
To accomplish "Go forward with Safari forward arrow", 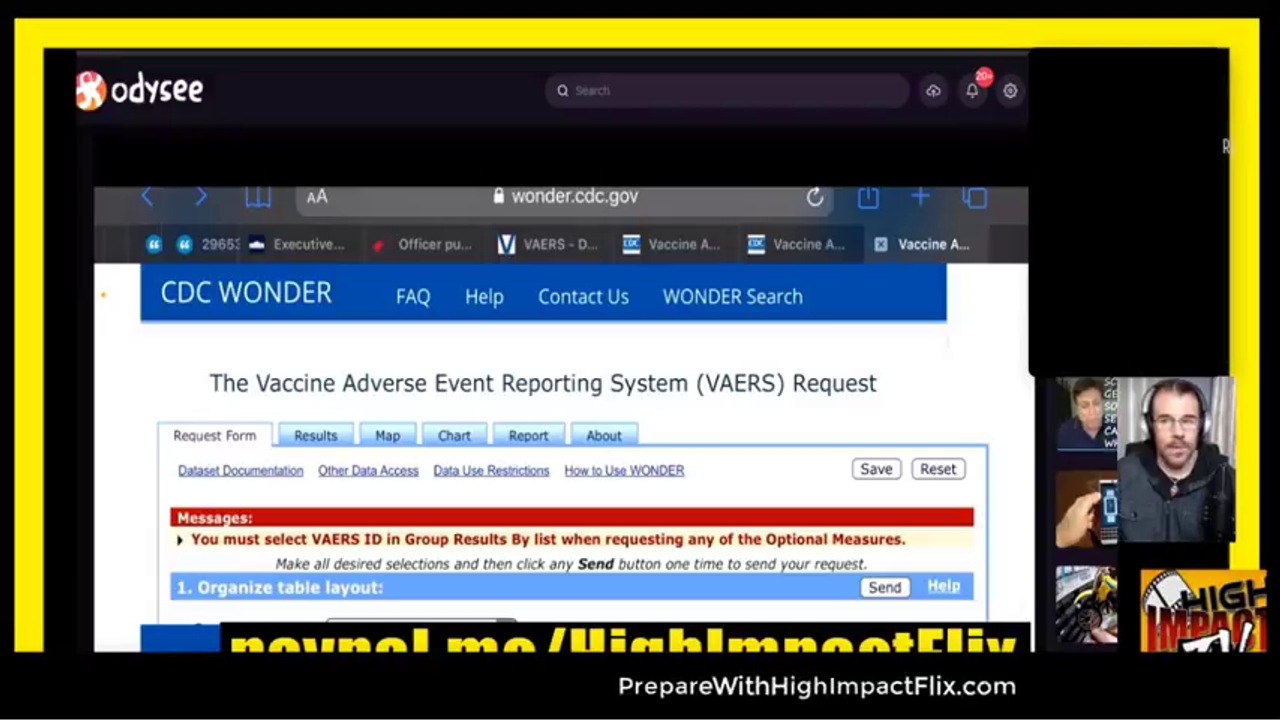I will tap(201, 197).
